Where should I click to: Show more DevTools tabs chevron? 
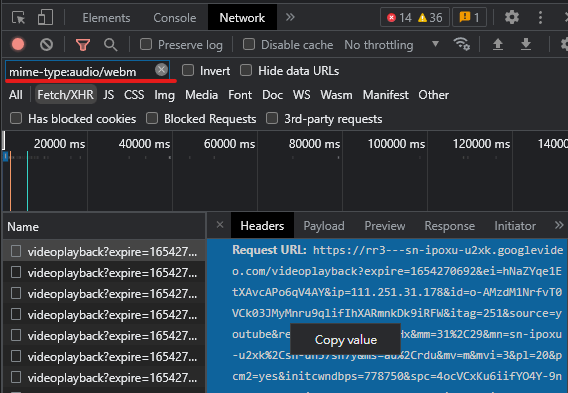tap(290, 17)
